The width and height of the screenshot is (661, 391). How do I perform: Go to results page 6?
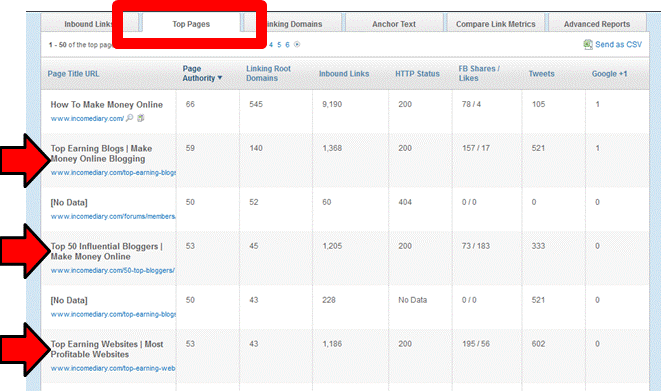click(x=287, y=45)
